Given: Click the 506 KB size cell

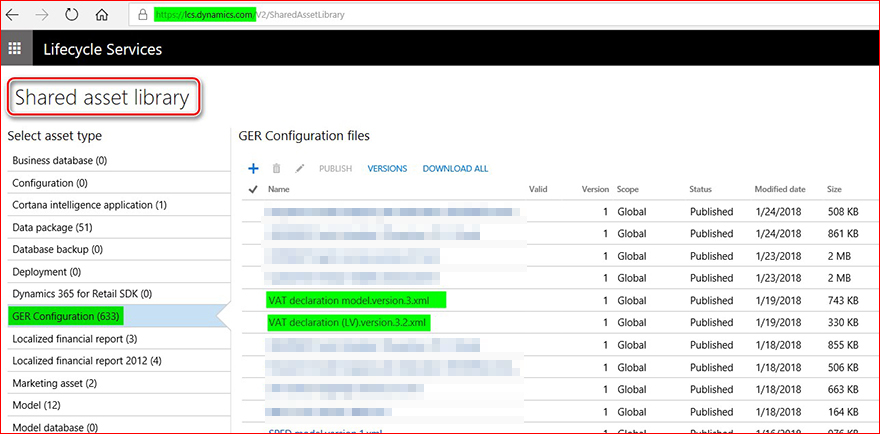Looking at the screenshot, I should coord(843,367).
